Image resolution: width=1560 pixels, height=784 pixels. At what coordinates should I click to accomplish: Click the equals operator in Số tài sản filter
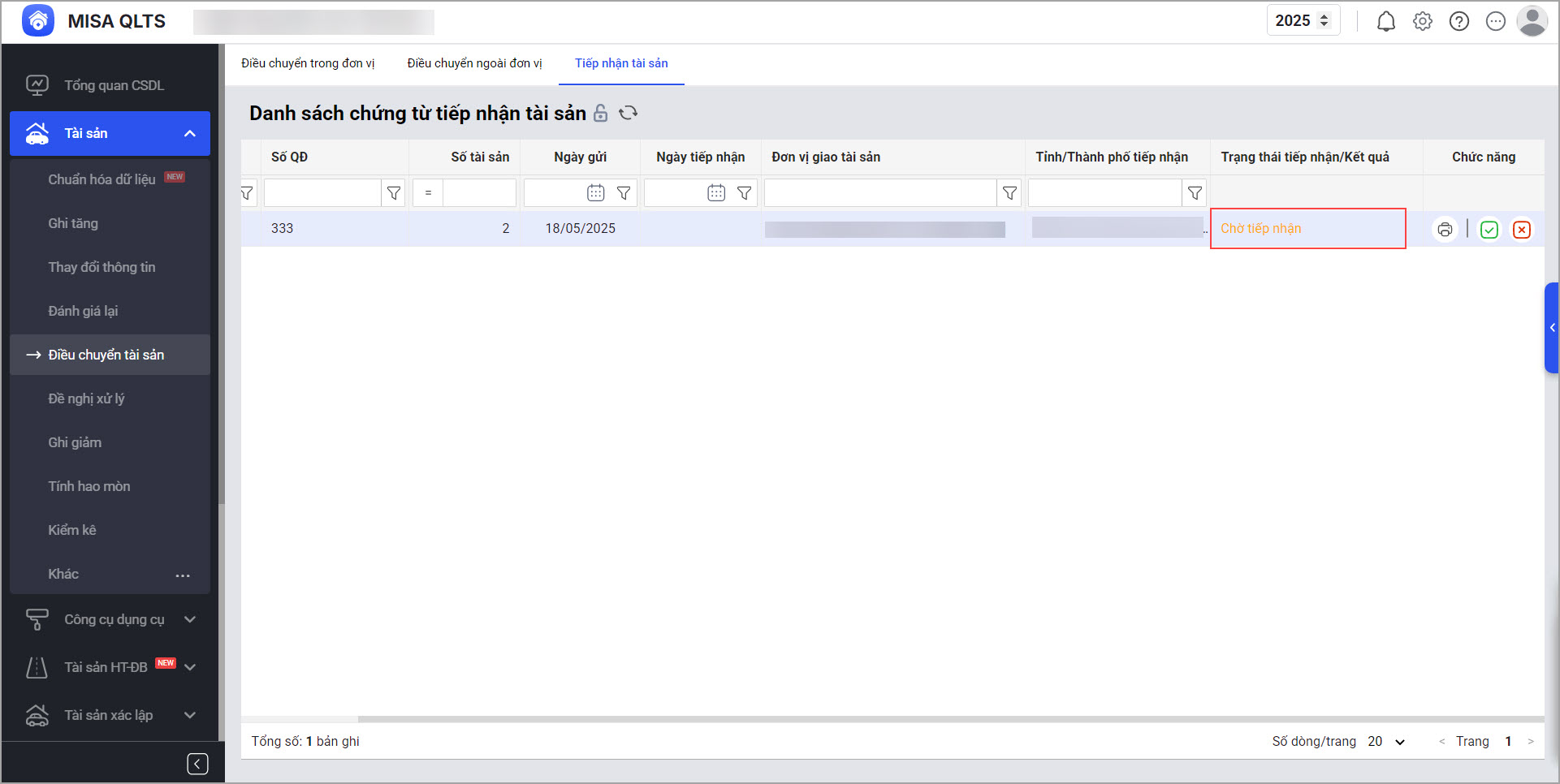coord(428,193)
